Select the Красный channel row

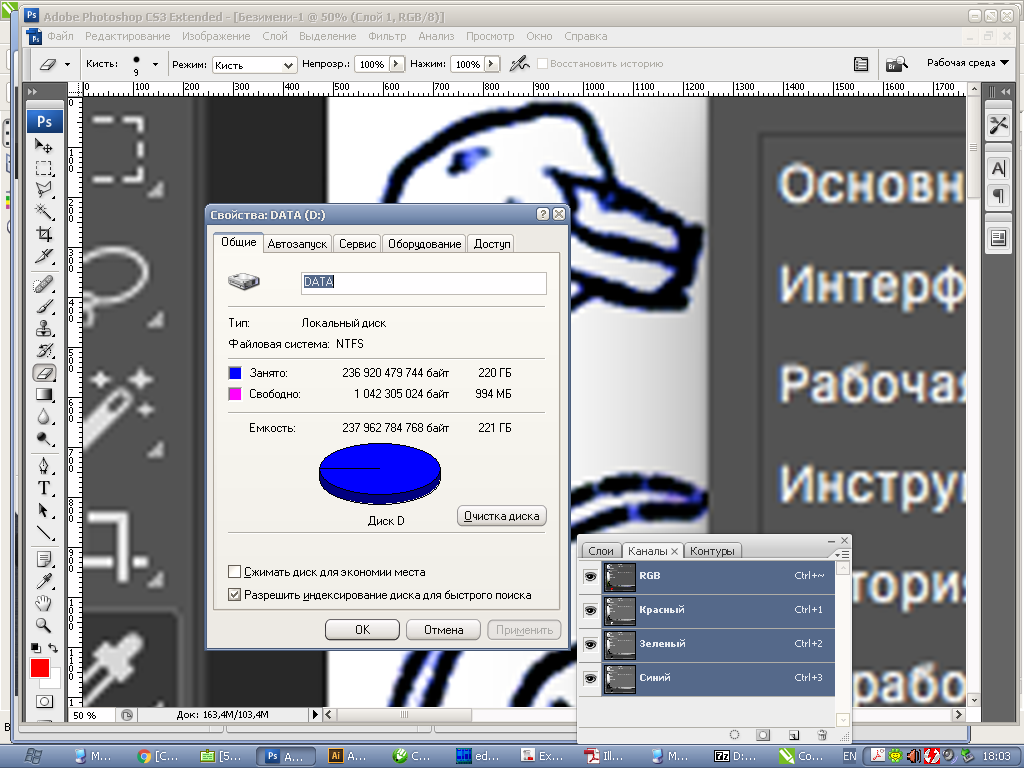coord(718,611)
